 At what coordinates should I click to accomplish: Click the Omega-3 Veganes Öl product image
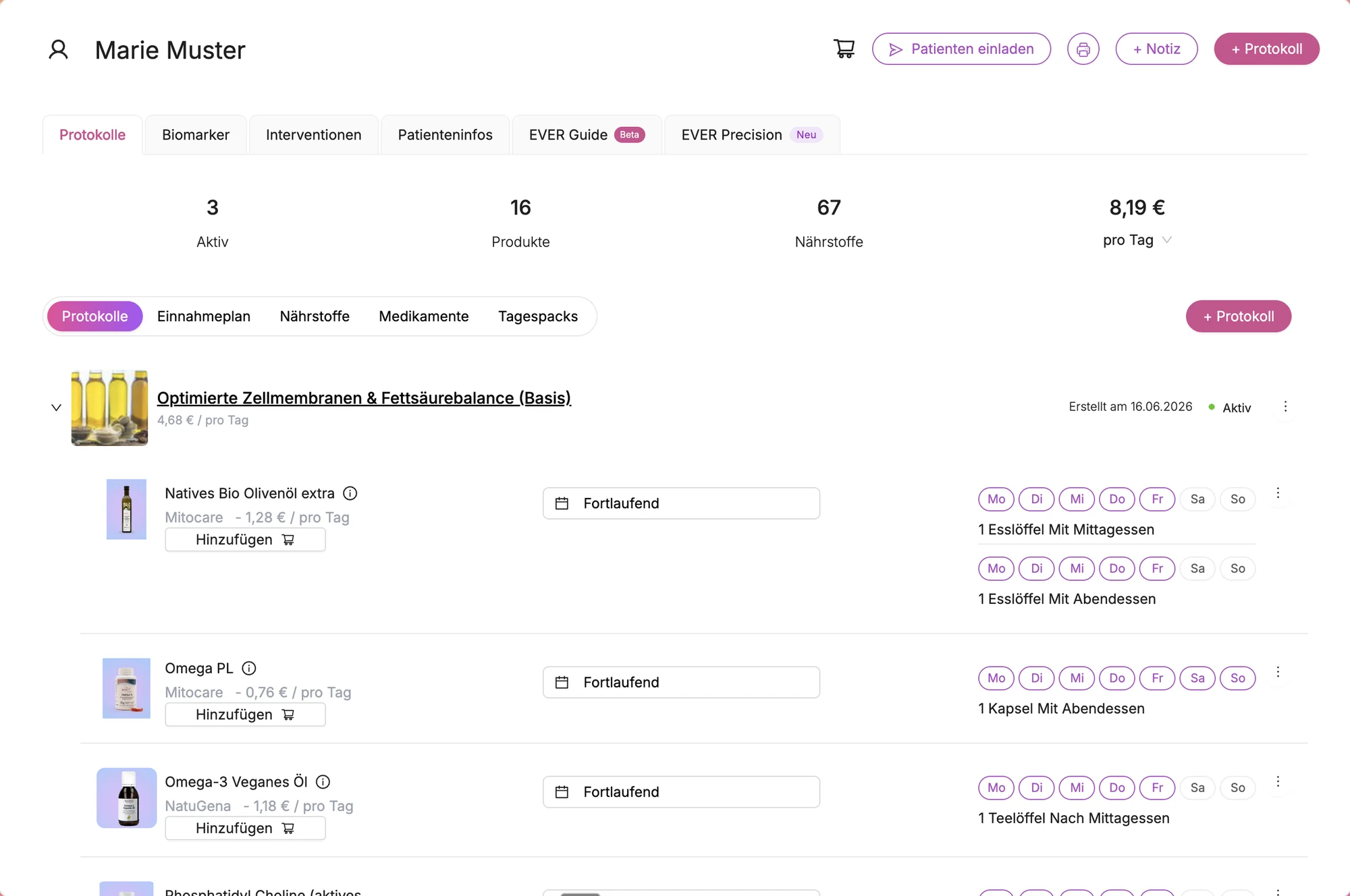pos(126,797)
